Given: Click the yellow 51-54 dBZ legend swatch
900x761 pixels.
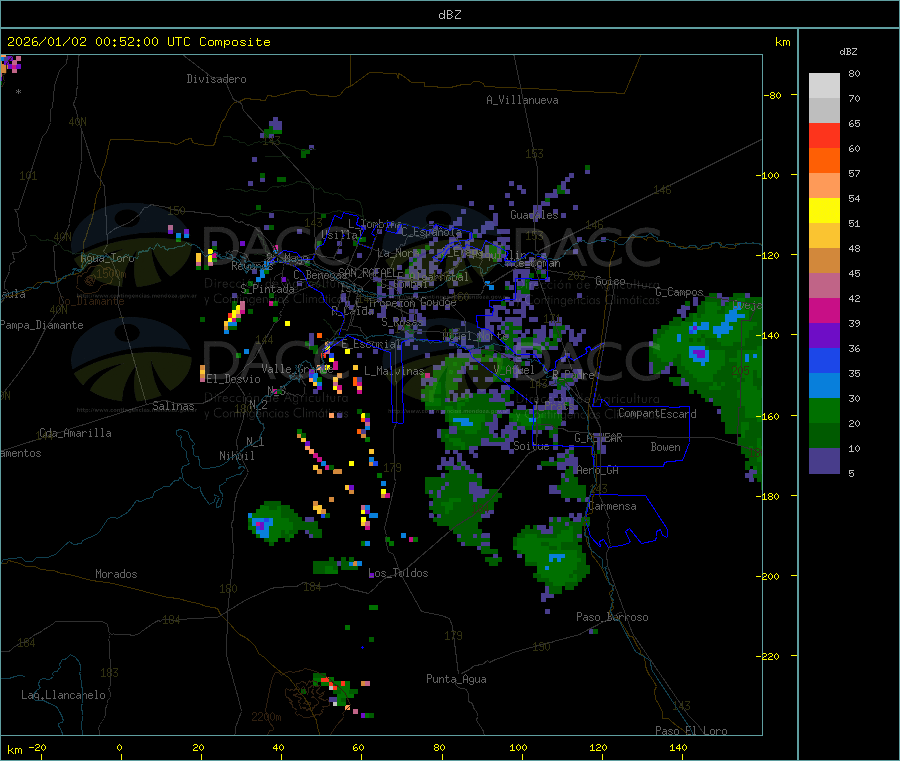Looking at the screenshot, I should pos(824,211).
